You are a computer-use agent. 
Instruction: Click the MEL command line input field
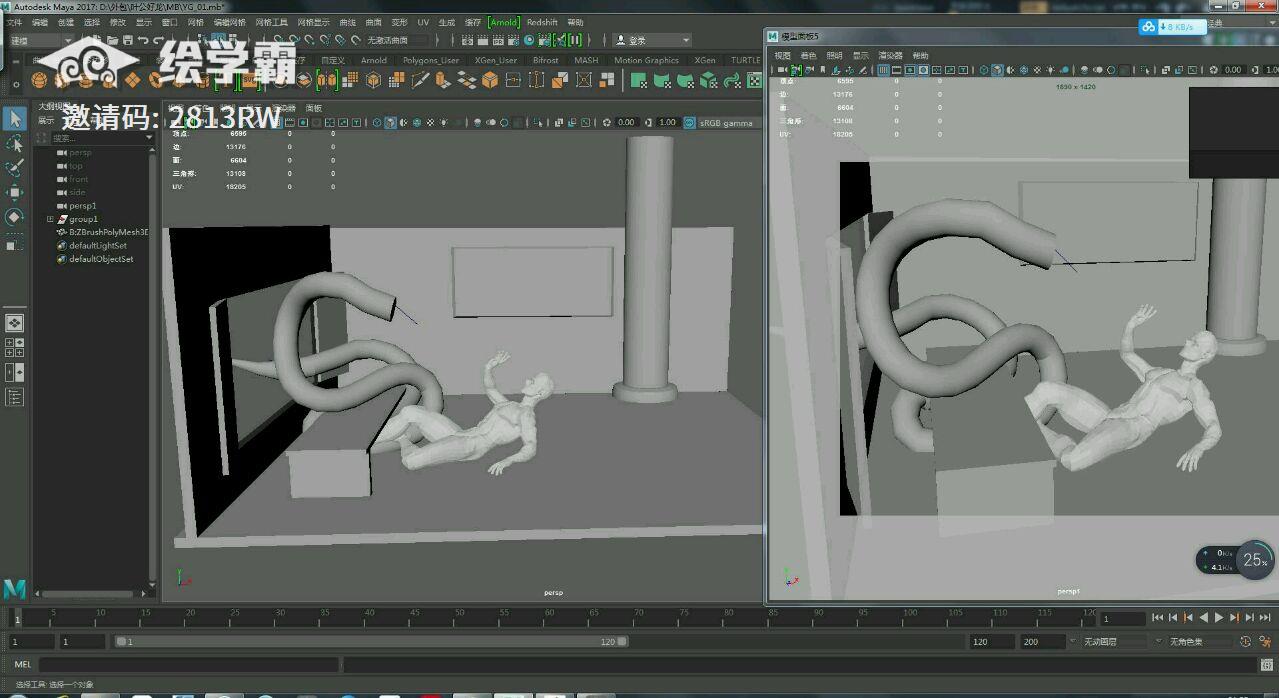click(x=189, y=664)
